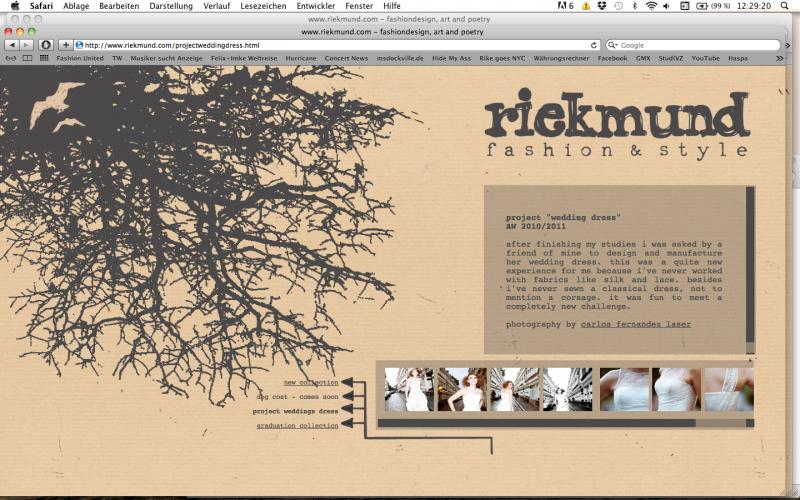Open the reading list glasses icon
800x500 pixels.
point(10,58)
